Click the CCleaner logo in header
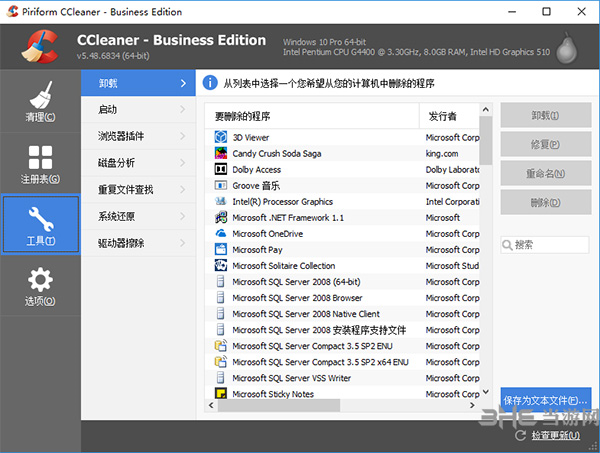The image size is (600, 453). coord(40,46)
